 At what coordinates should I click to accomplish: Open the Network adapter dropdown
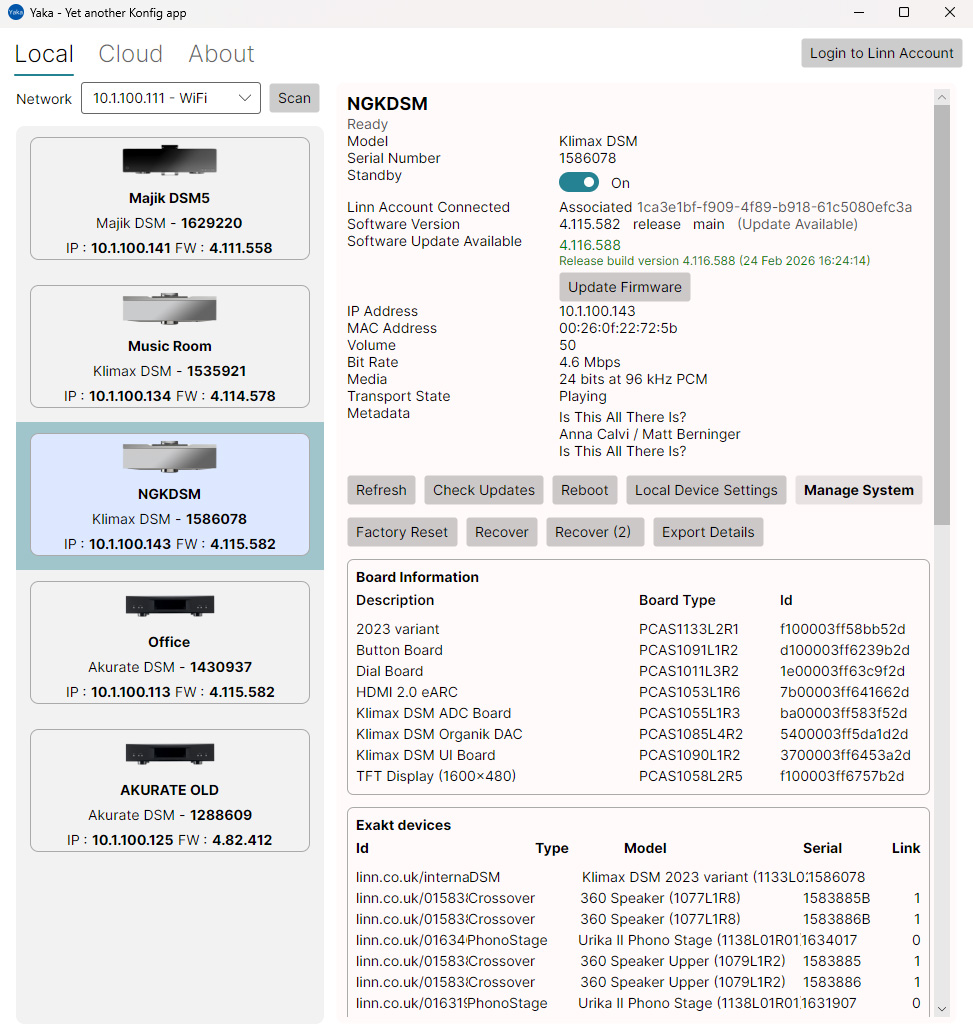point(171,98)
